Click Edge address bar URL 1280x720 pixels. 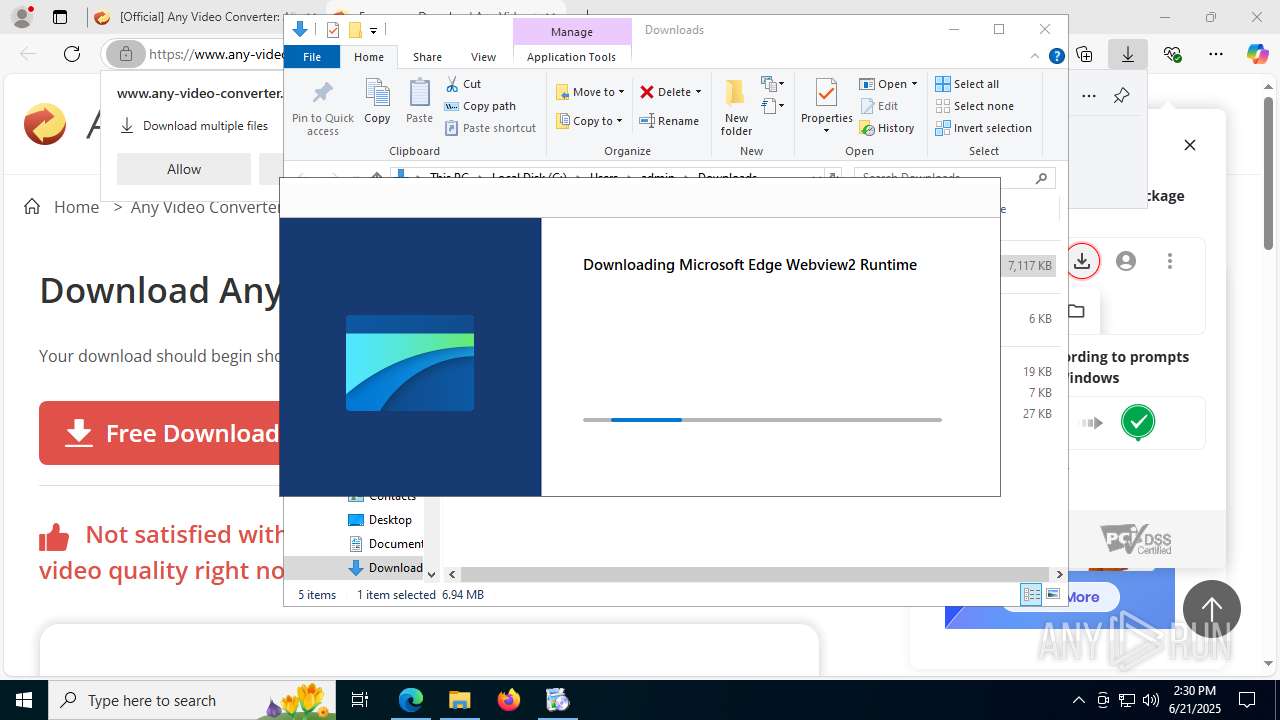coord(215,54)
